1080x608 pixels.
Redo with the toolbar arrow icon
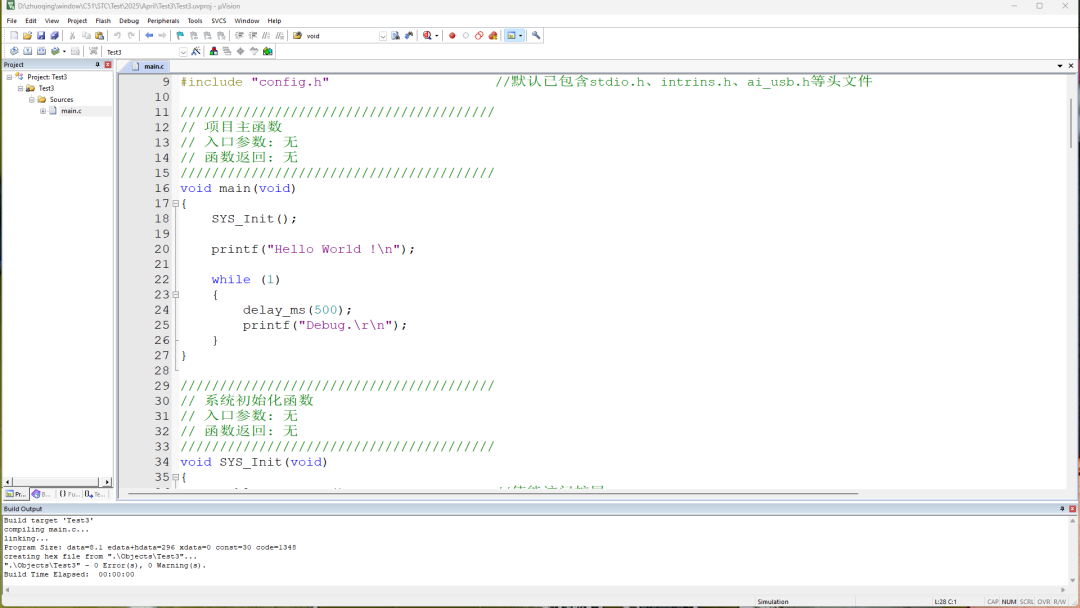(x=131, y=36)
